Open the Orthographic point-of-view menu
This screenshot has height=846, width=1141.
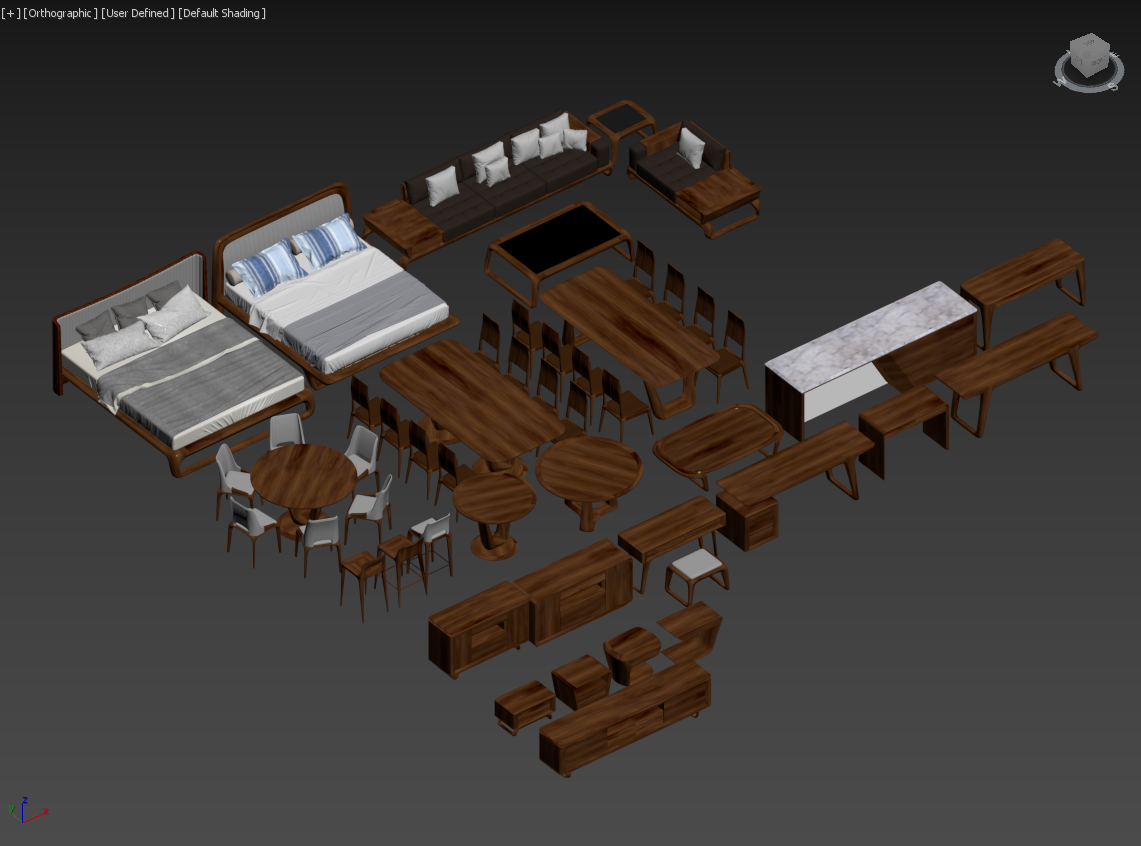(60, 13)
